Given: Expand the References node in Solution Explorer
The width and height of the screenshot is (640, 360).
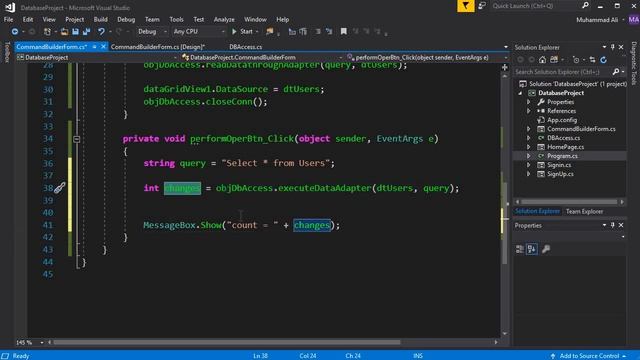Looking at the screenshot, I should pyautogui.click(x=529, y=111).
